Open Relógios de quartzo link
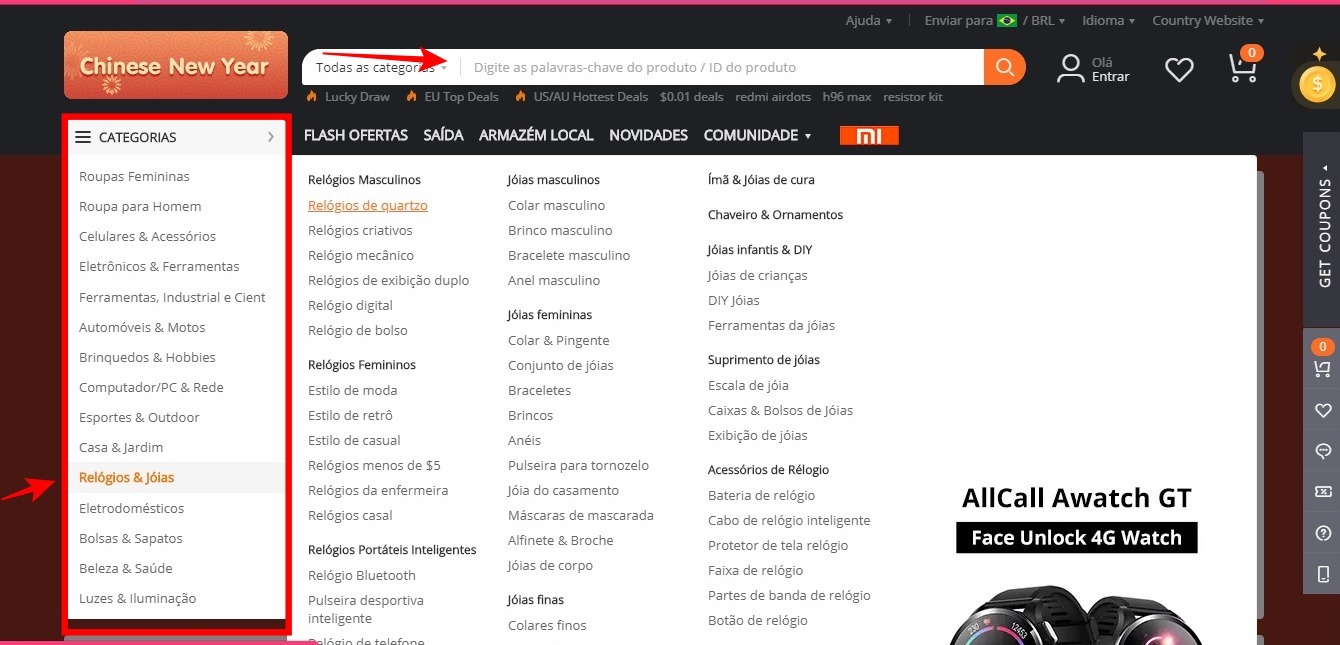The width and height of the screenshot is (1340, 645). tap(368, 205)
